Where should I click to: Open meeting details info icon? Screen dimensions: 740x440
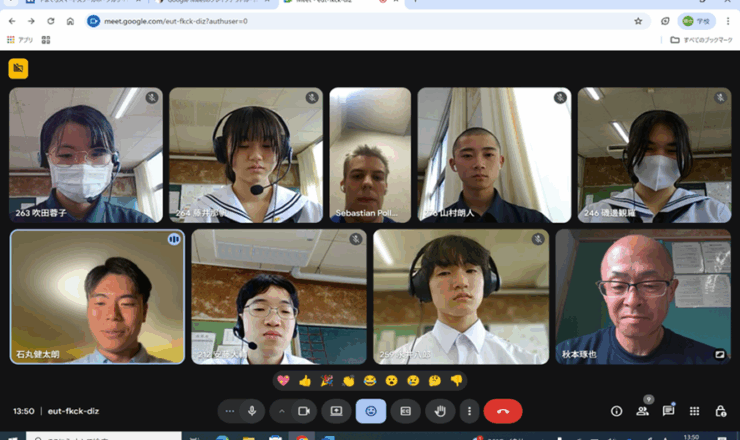[x=616, y=411]
